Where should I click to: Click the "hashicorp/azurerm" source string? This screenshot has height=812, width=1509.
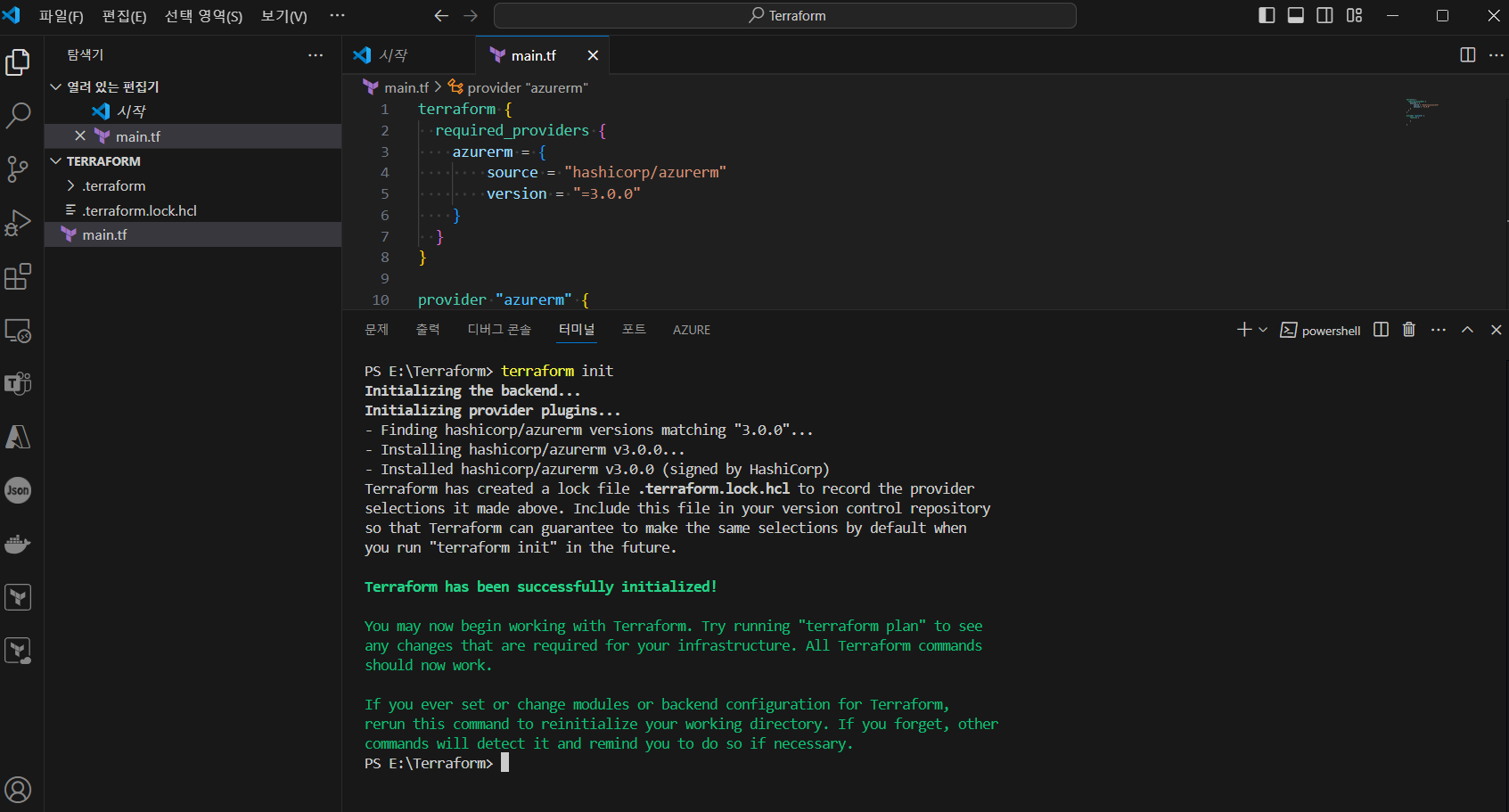coord(645,172)
